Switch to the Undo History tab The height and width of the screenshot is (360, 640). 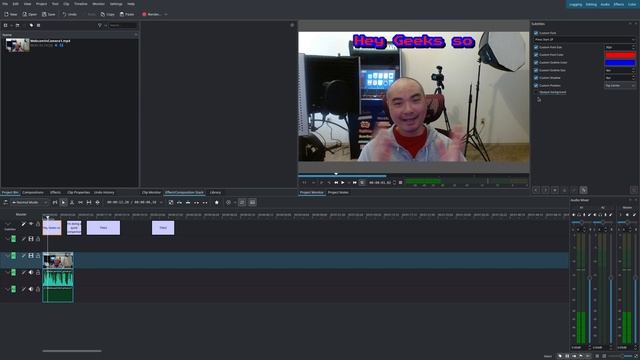point(104,192)
